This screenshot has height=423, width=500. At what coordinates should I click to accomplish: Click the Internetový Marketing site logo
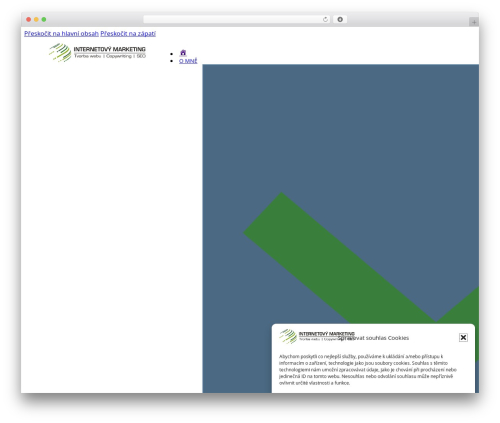point(97,53)
